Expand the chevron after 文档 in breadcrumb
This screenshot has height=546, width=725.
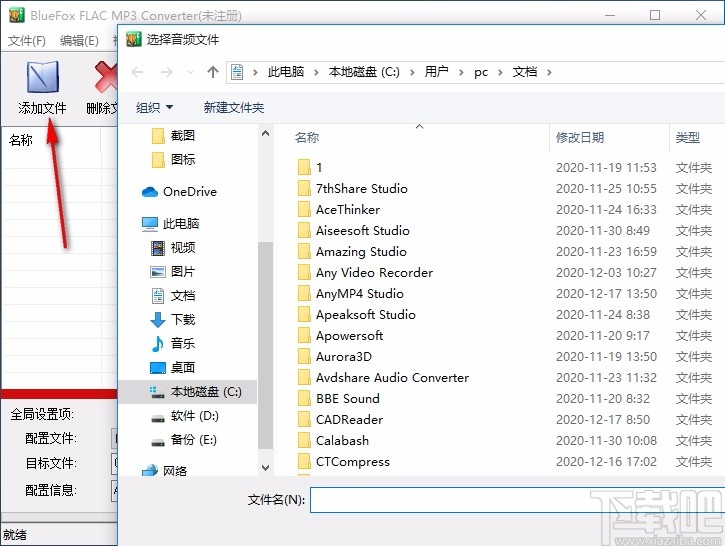[549, 73]
